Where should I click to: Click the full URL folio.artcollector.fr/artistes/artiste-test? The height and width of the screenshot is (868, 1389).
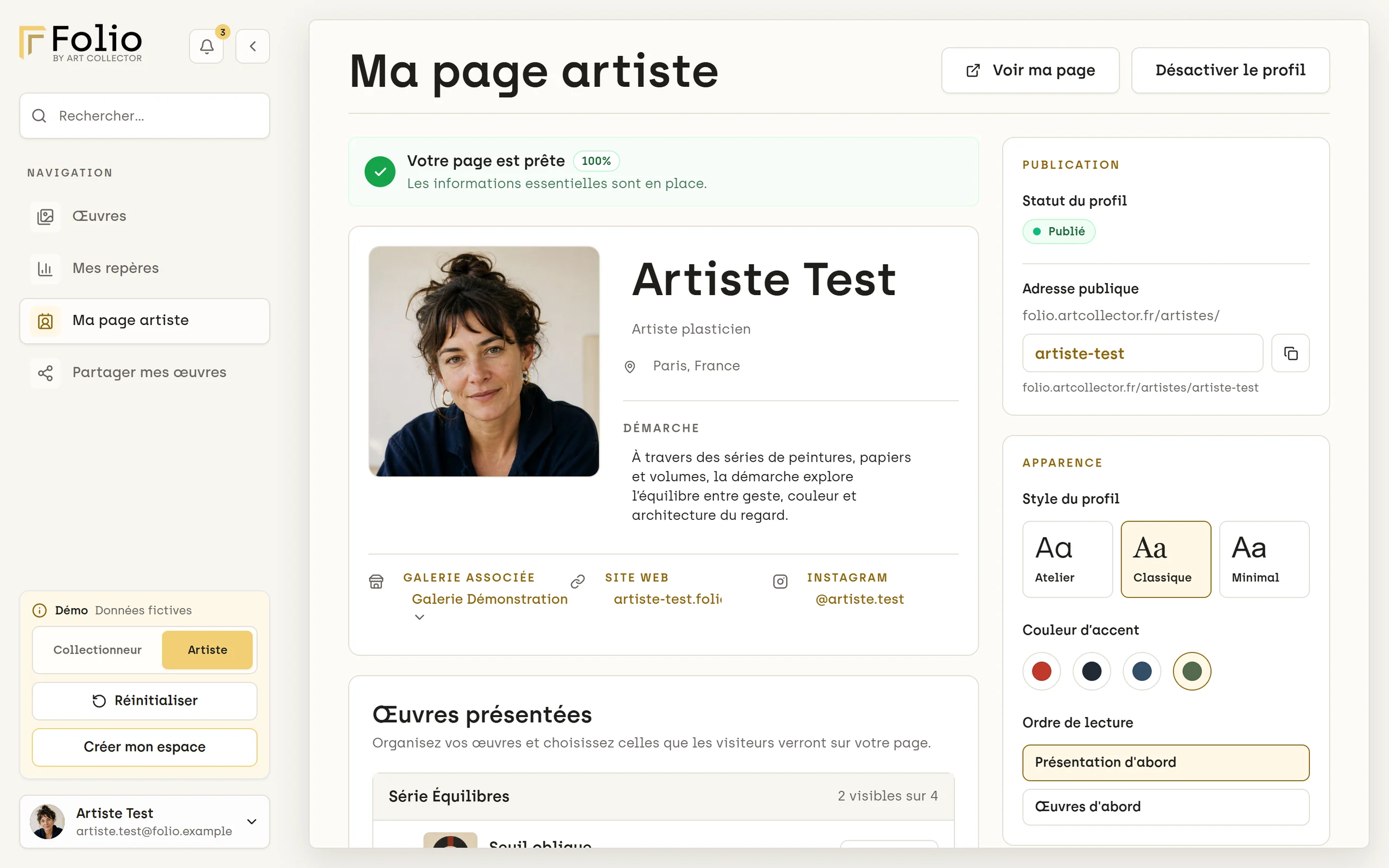coord(1140,388)
